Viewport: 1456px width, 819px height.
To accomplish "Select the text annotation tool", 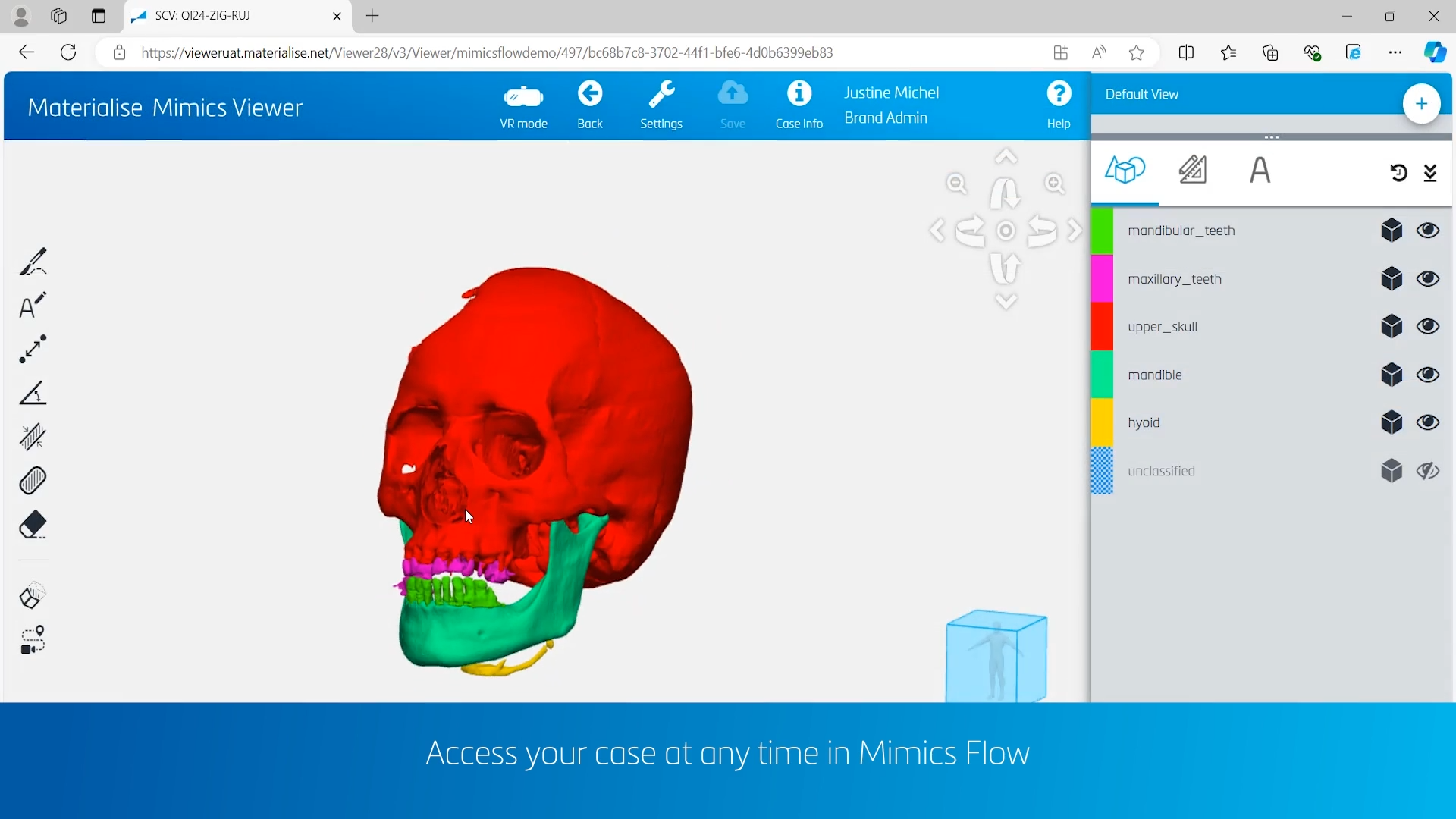I will click(x=33, y=306).
